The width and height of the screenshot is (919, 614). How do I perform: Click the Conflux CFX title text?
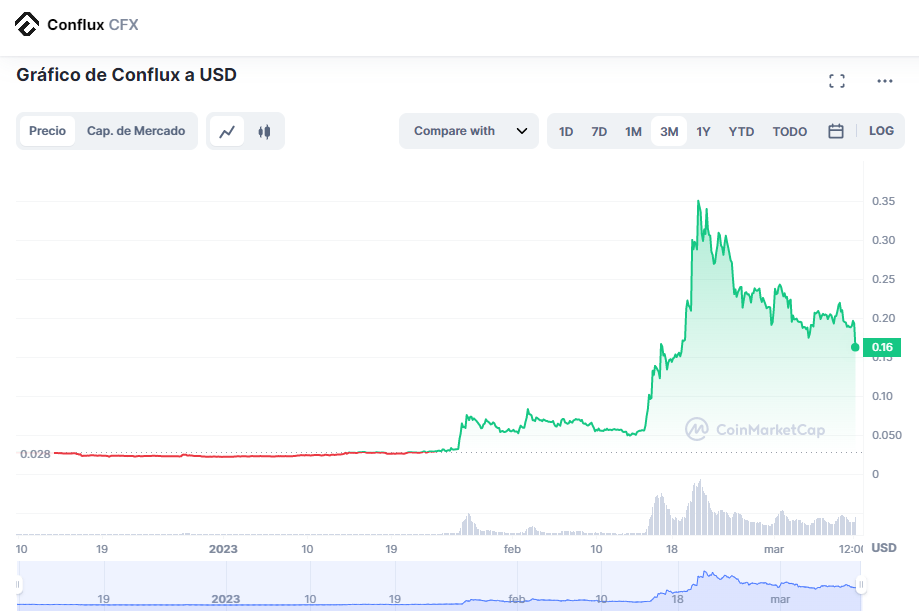93,25
